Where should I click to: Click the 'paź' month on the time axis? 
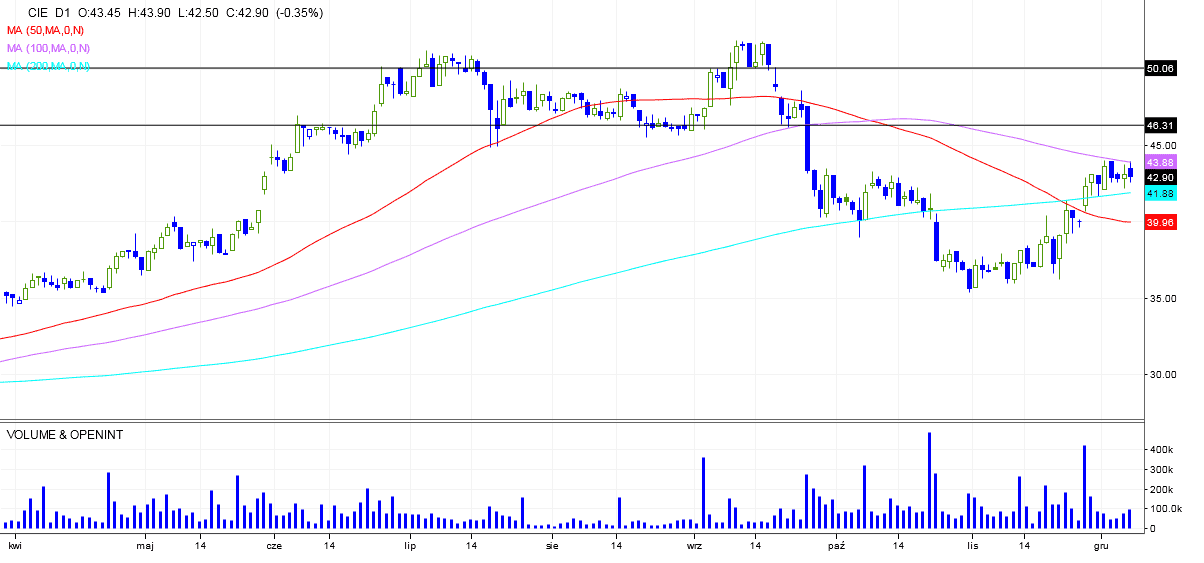(x=837, y=546)
